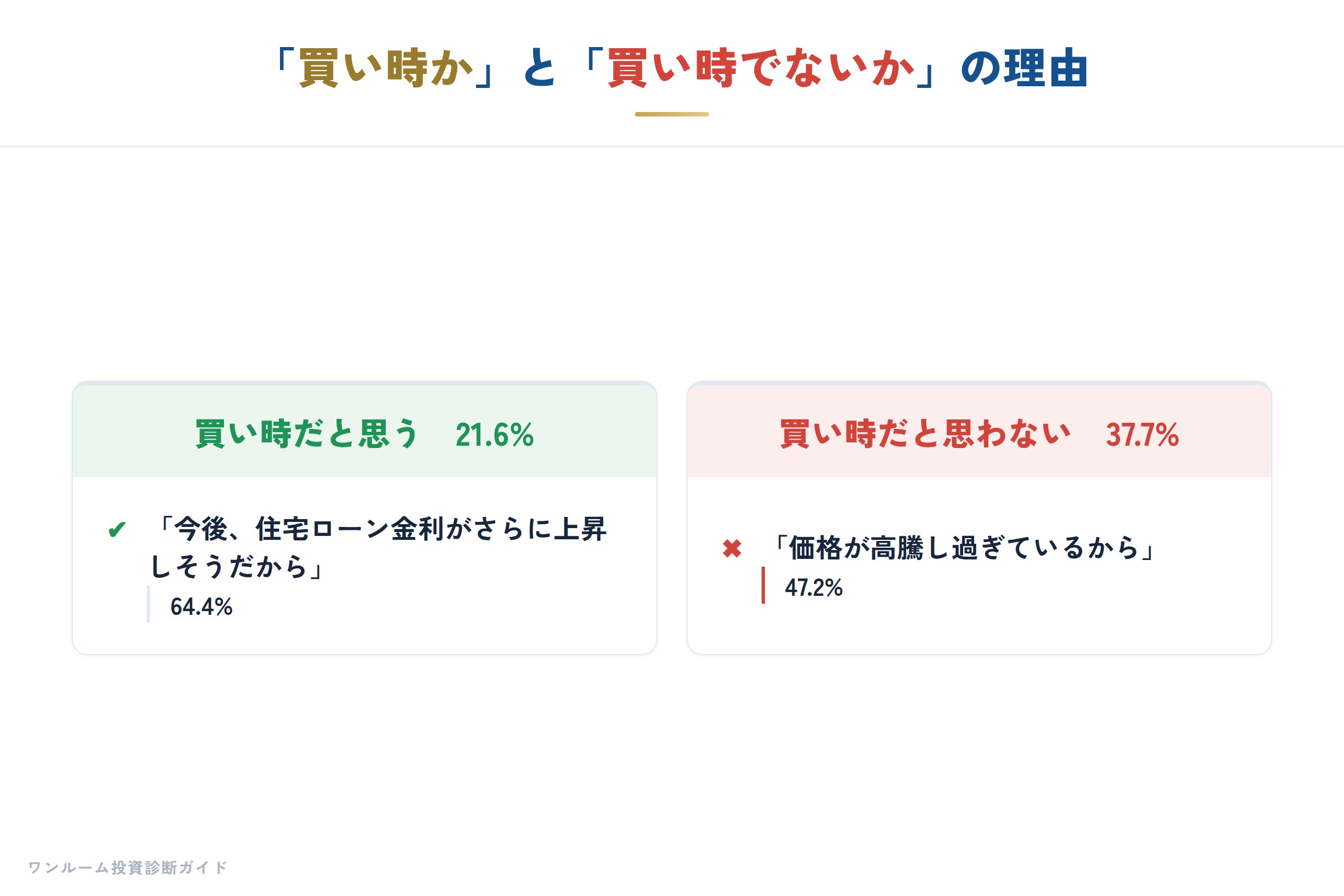The height and width of the screenshot is (896, 1344).
Task: Click the gray vertical bar beside 64.4%
Action: click(148, 604)
